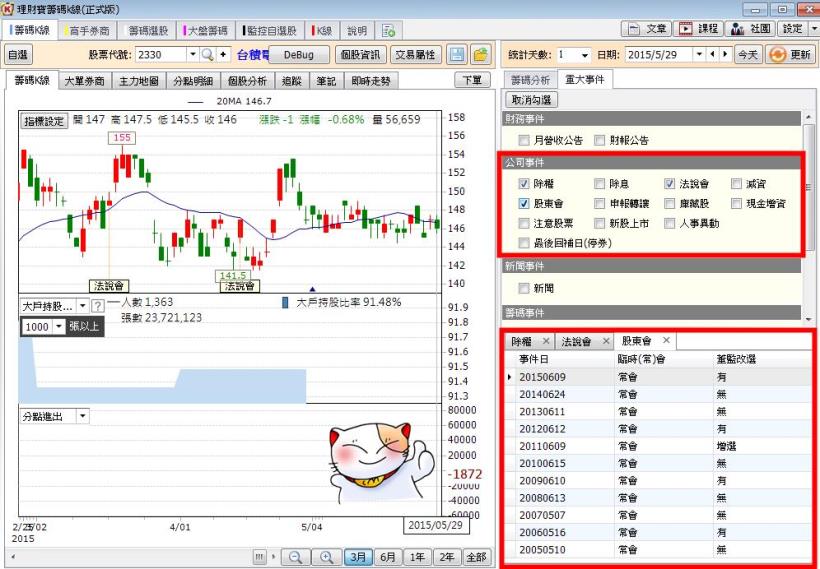820x569 pixels.
Task: Close the 股東會 result tab
Action: click(666, 340)
